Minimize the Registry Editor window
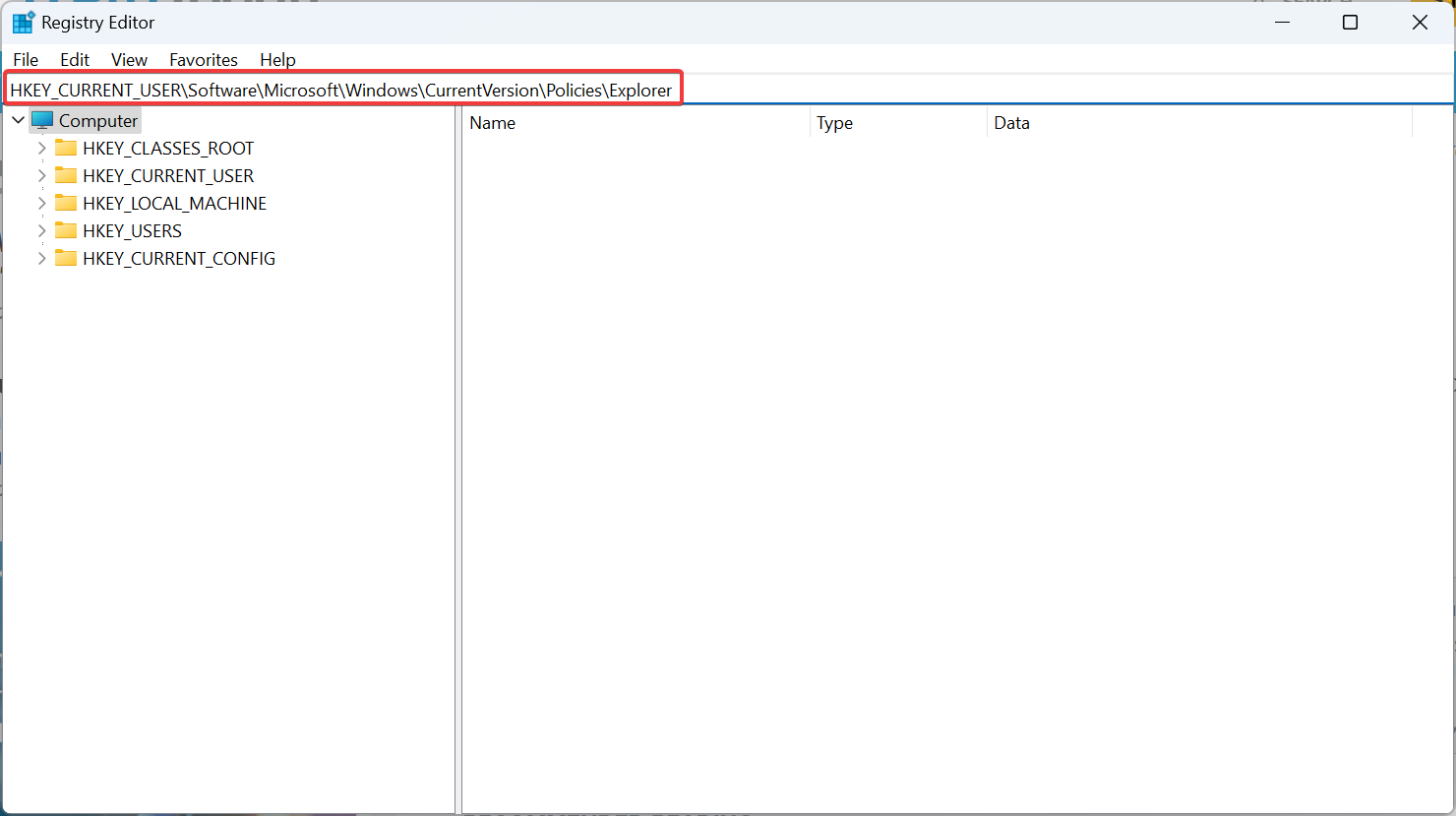Screen dimensions: 1456x816 [1282, 22]
